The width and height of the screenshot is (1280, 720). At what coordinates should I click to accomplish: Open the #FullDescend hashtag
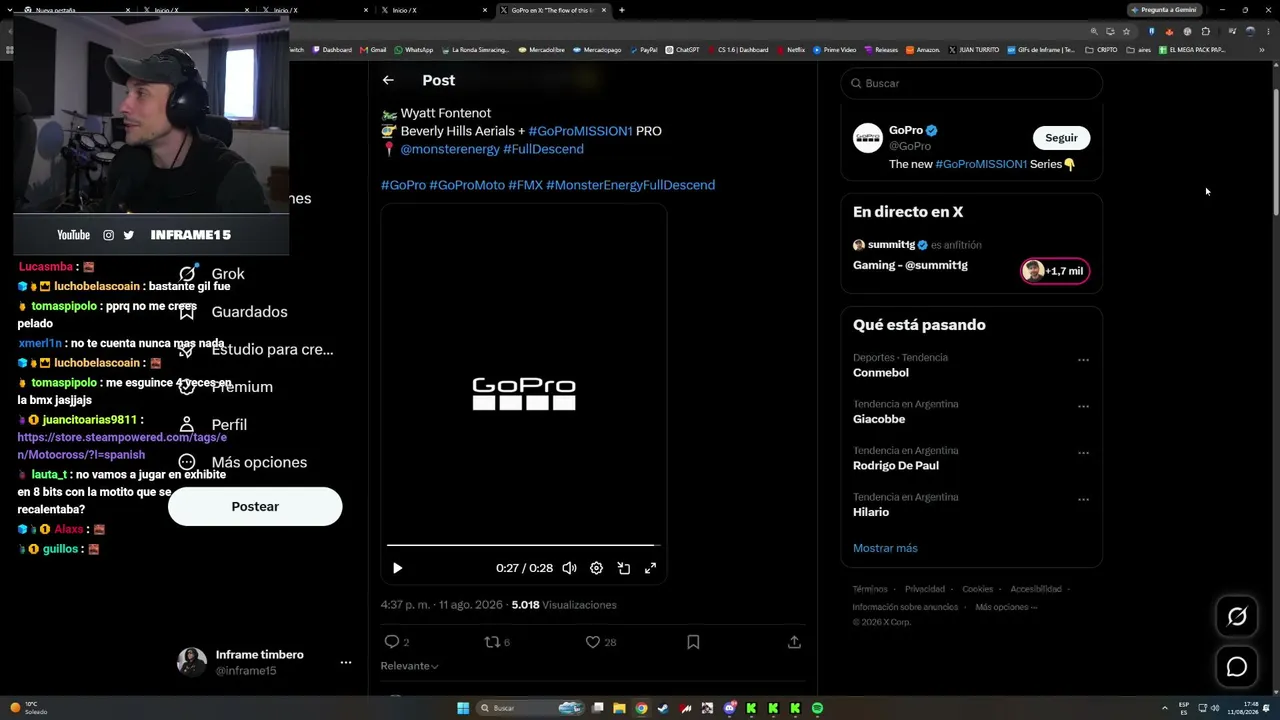543,149
